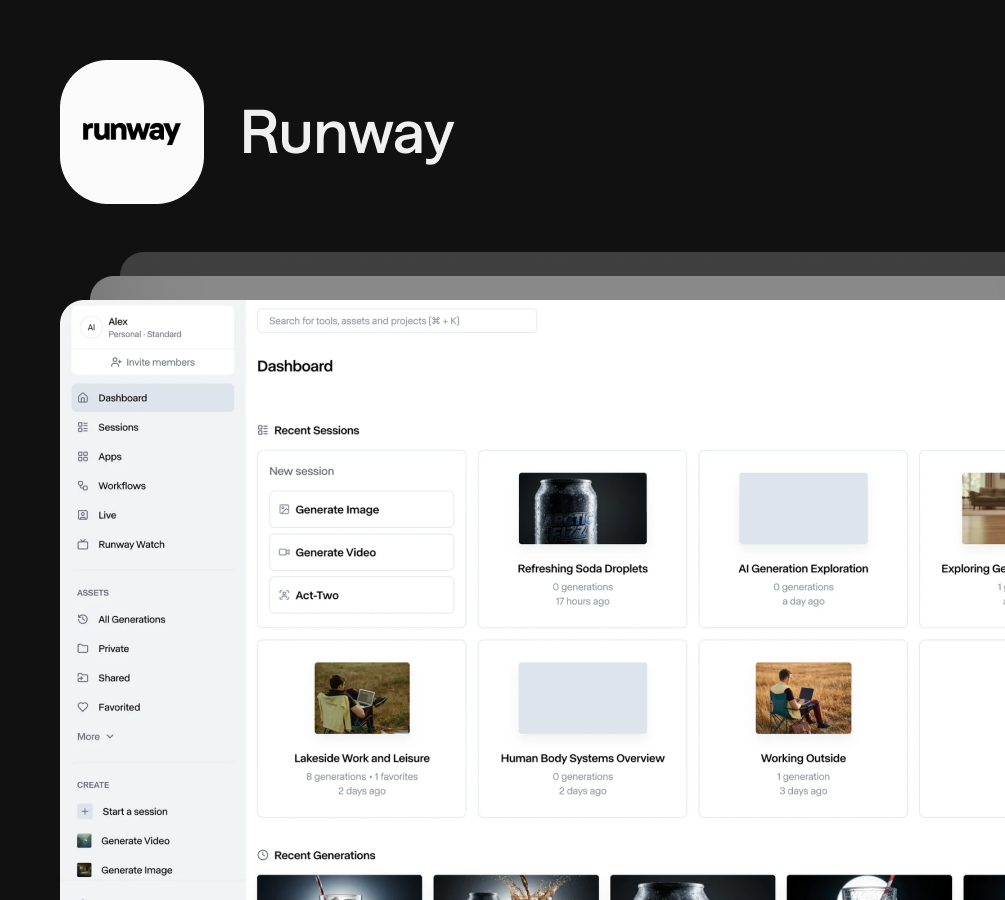Viewport: 1005px width, 900px height.
Task: Click the Apps grid icon
Action: (83, 456)
